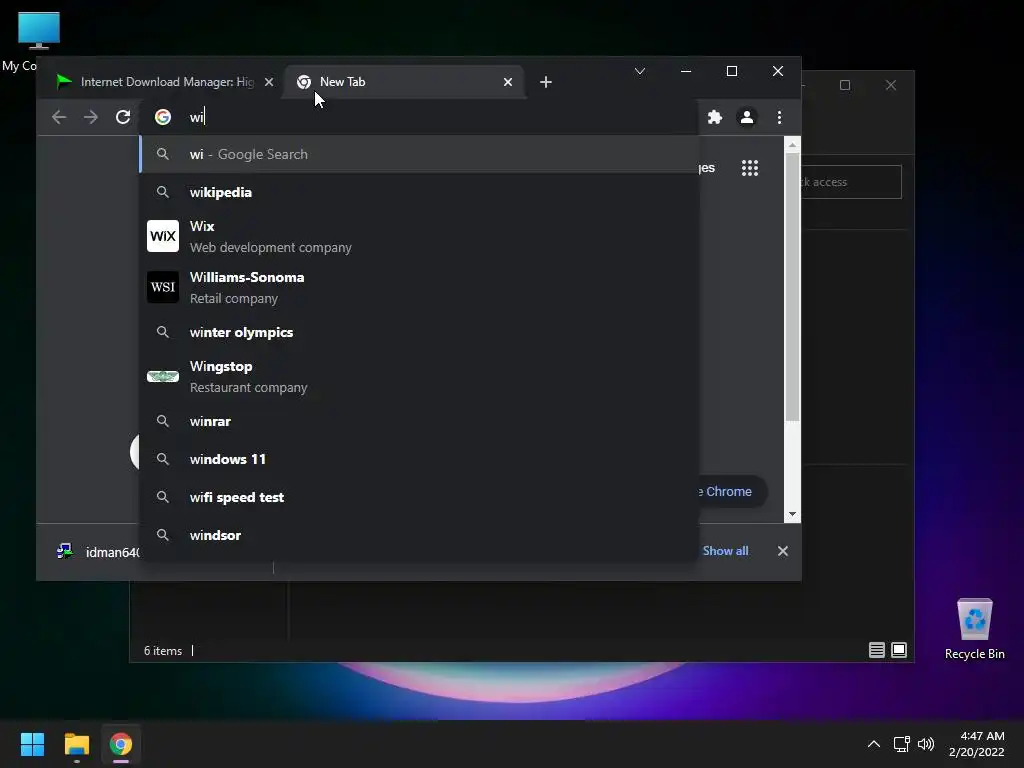The height and width of the screenshot is (768, 1024).
Task: Click the Chrome customize button
Action: (731, 491)
